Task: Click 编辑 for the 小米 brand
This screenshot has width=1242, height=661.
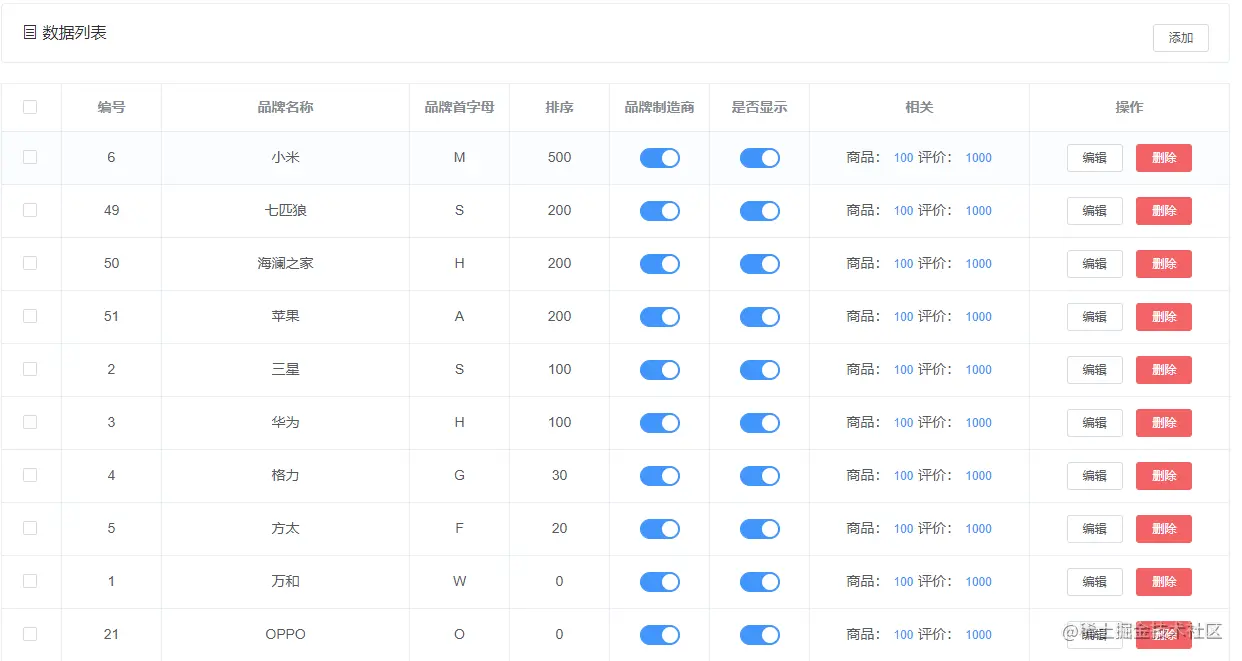Action: point(1095,158)
